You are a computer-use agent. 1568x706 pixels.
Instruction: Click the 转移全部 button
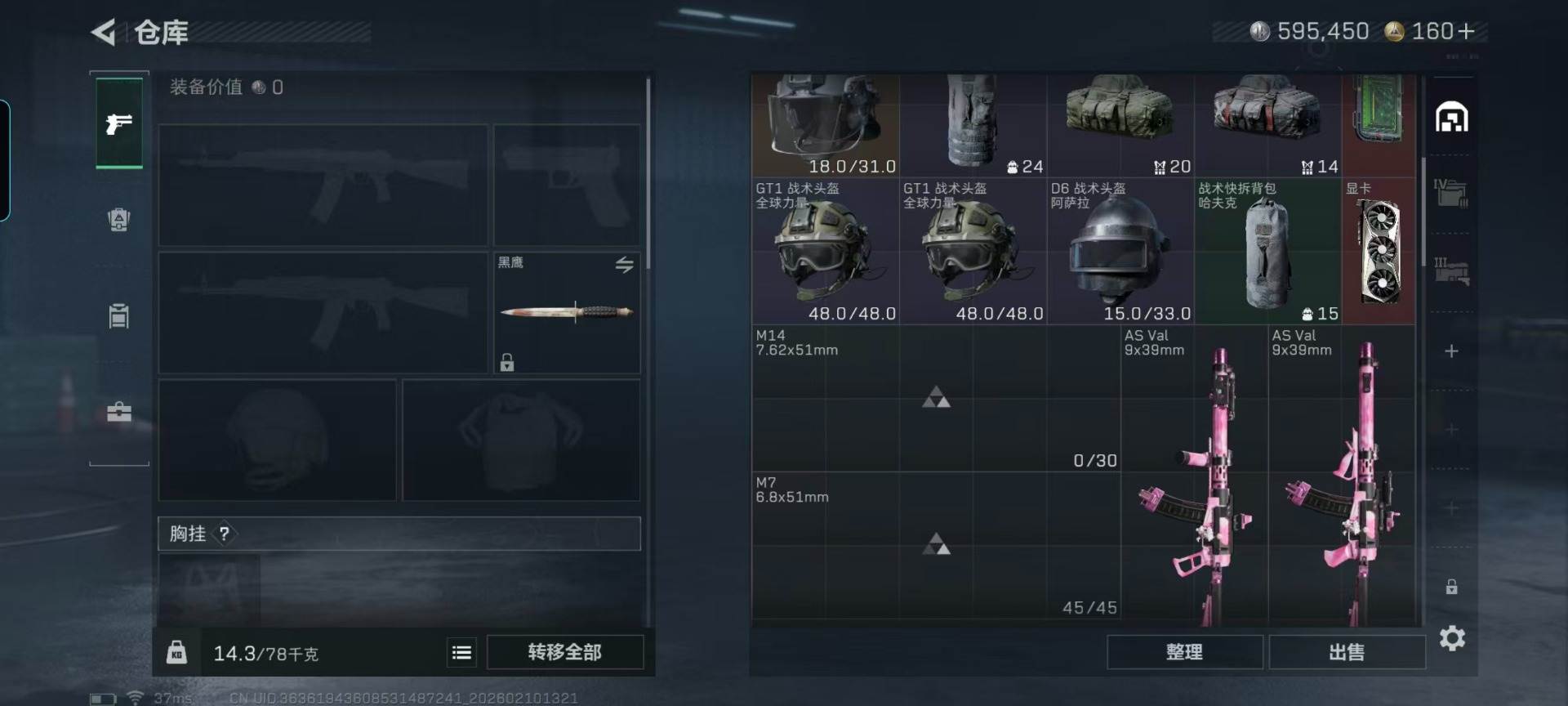pos(565,652)
